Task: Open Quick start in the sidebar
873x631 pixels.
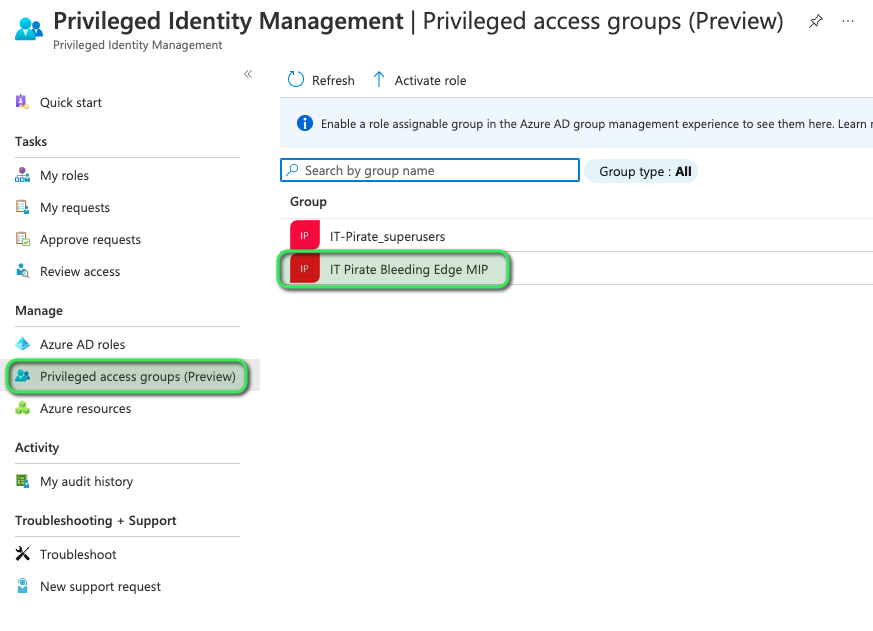Action: click(71, 102)
